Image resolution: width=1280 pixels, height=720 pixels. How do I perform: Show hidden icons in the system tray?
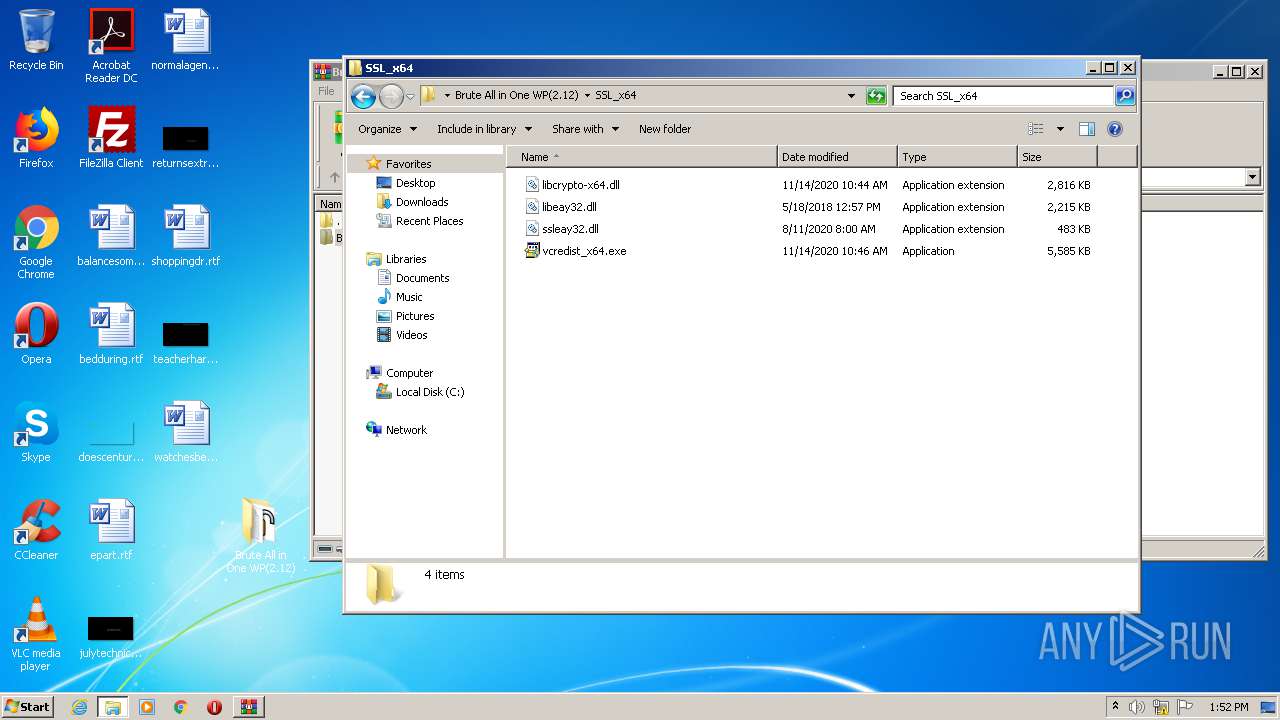click(1115, 707)
